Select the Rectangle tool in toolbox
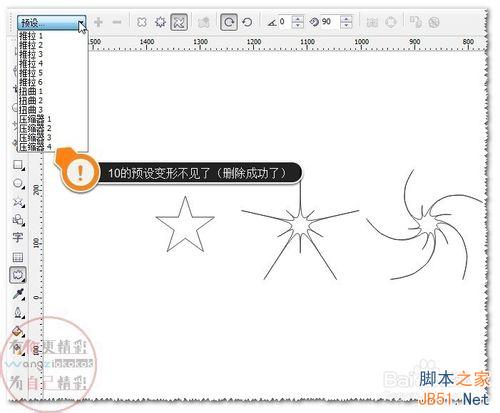The height and width of the screenshot is (413, 500). click(x=18, y=165)
